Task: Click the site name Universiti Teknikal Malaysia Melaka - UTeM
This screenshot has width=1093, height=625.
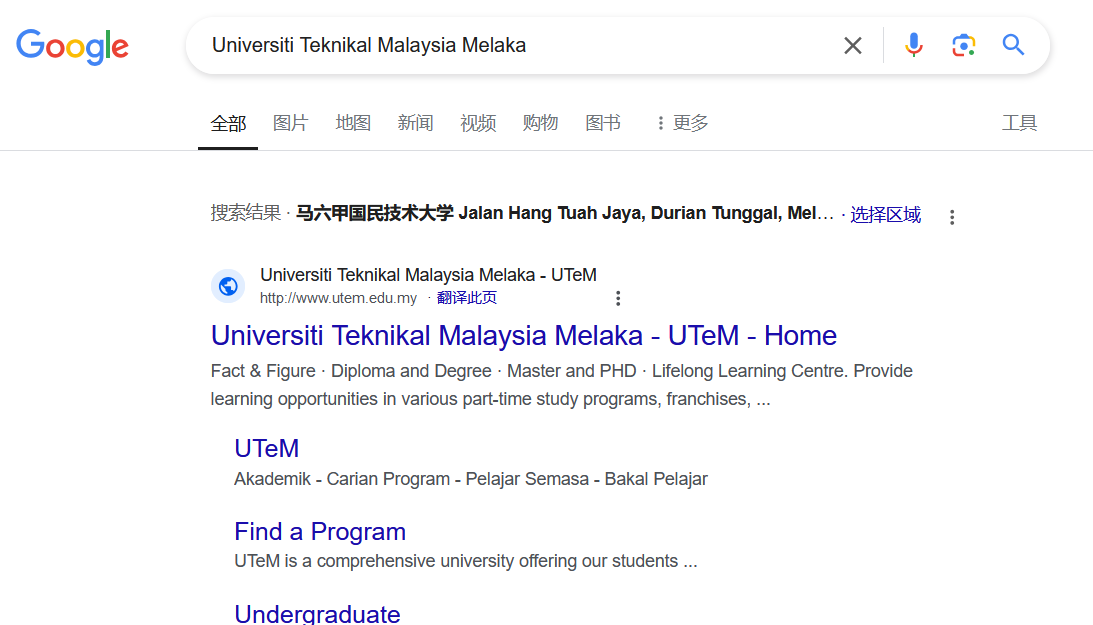Action: coord(428,275)
